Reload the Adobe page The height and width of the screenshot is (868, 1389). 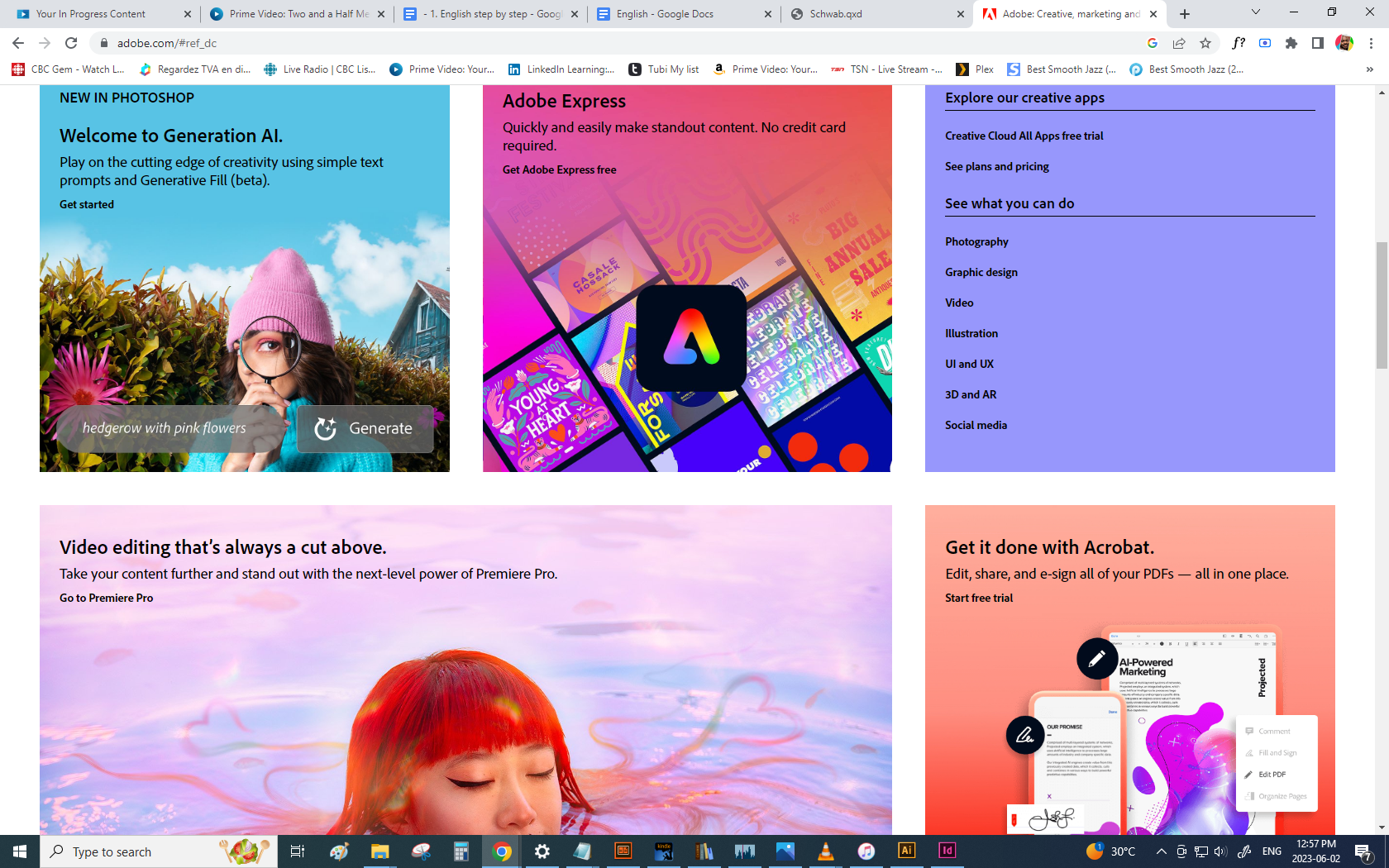coord(71,43)
